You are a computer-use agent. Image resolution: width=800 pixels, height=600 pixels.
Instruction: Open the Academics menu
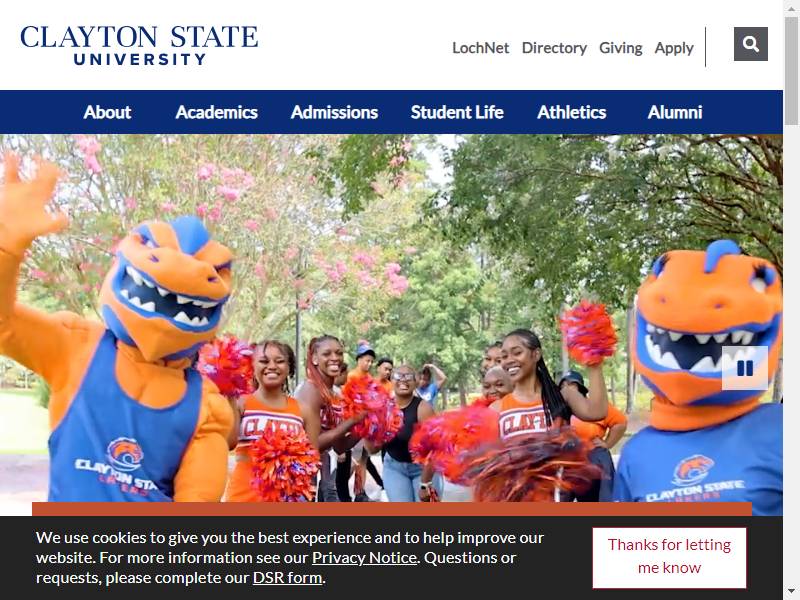pyautogui.click(x=216, y=112)
